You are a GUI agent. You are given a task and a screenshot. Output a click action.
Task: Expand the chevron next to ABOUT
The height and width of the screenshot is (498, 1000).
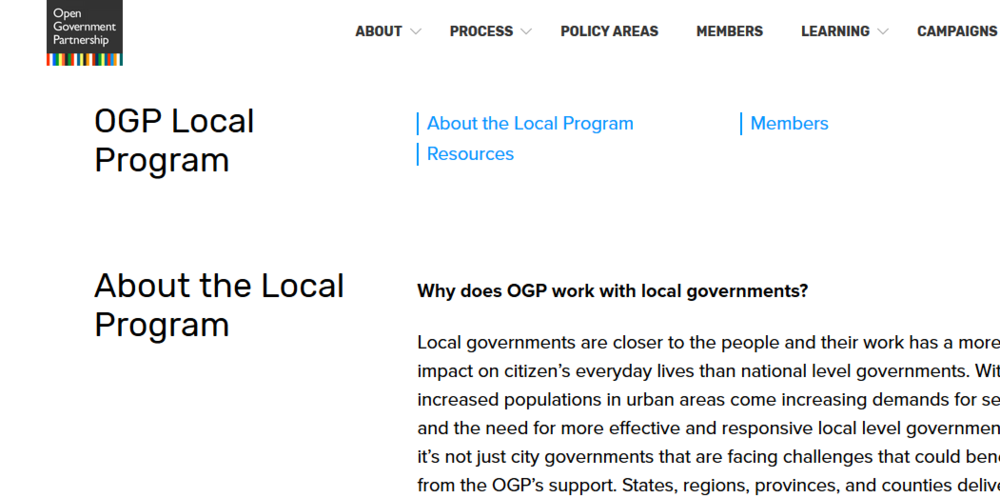[416, 32]
